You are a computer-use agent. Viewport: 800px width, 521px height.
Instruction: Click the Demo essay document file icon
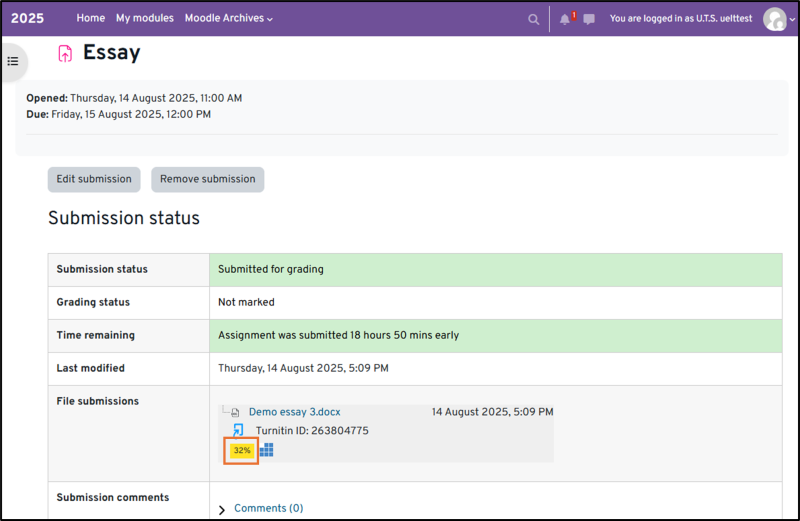236,412
